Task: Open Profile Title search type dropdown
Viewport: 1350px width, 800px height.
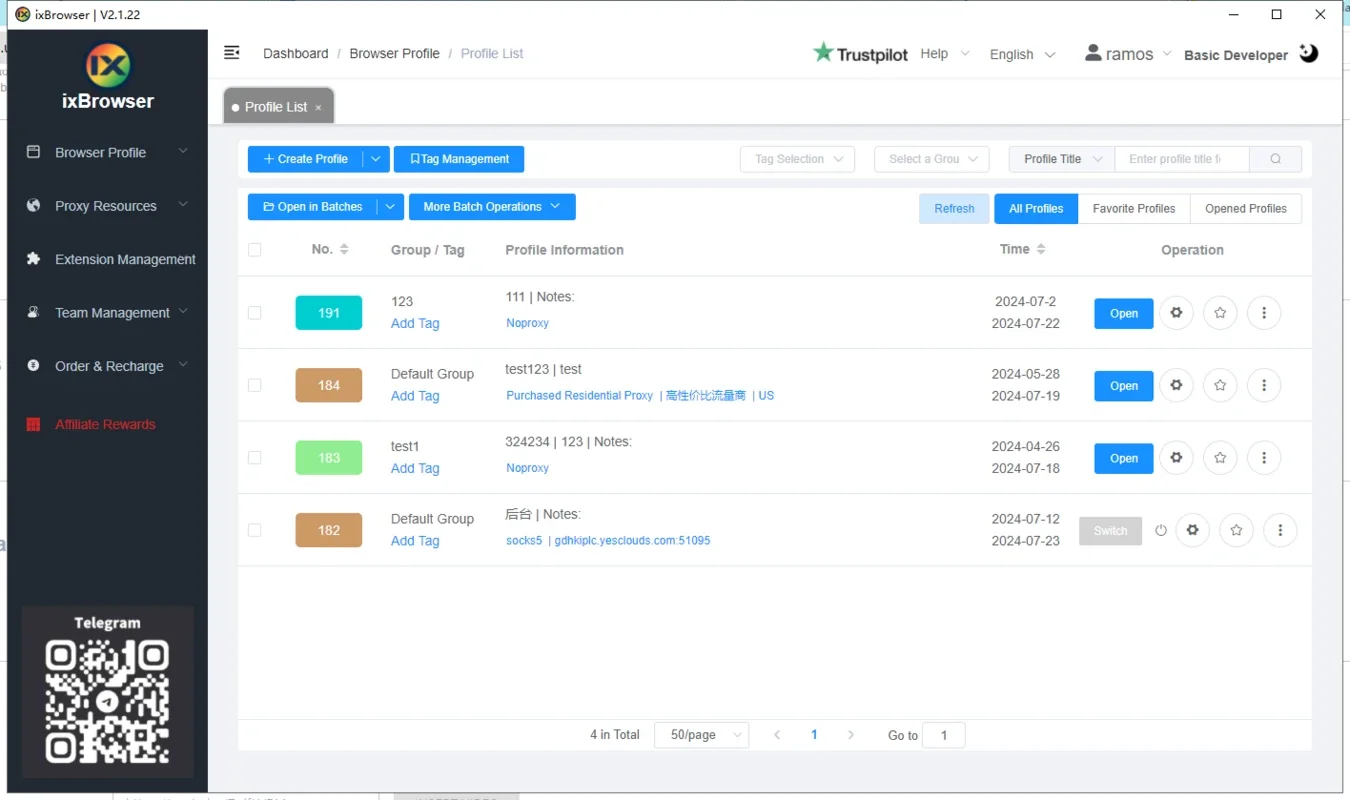Action: click(1062, 159)
